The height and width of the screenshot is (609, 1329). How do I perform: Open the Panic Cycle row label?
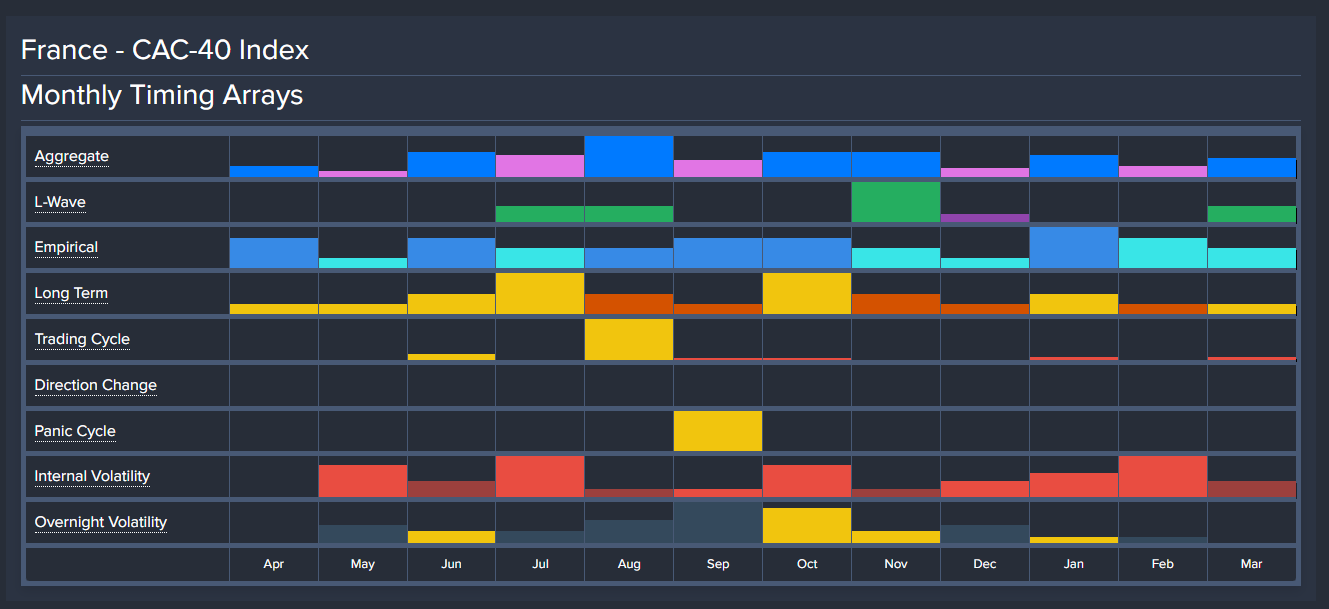click(75, 431)
